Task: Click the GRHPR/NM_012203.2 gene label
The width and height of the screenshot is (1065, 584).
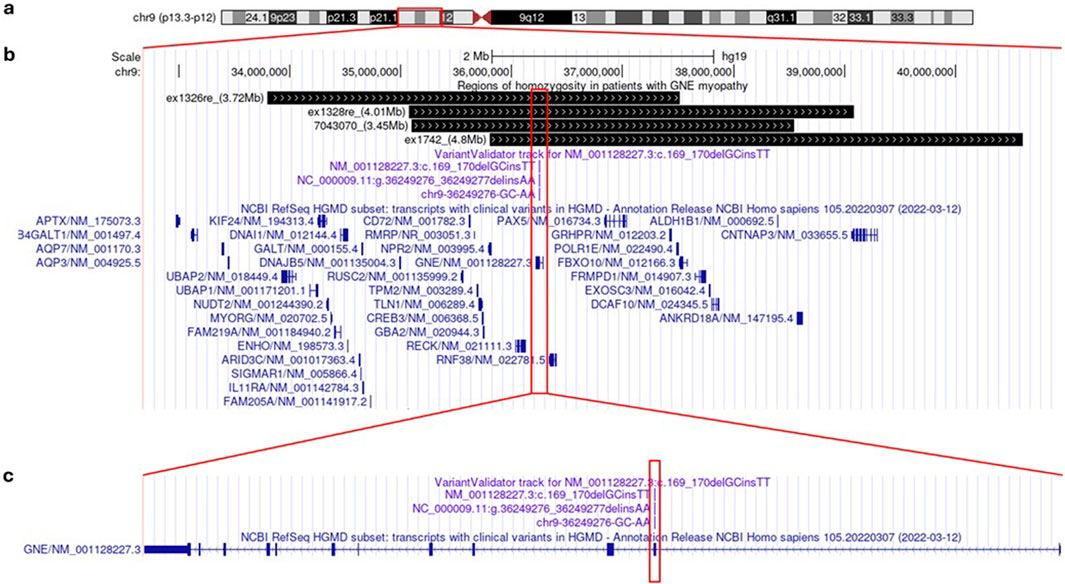Action: (609, 235)
